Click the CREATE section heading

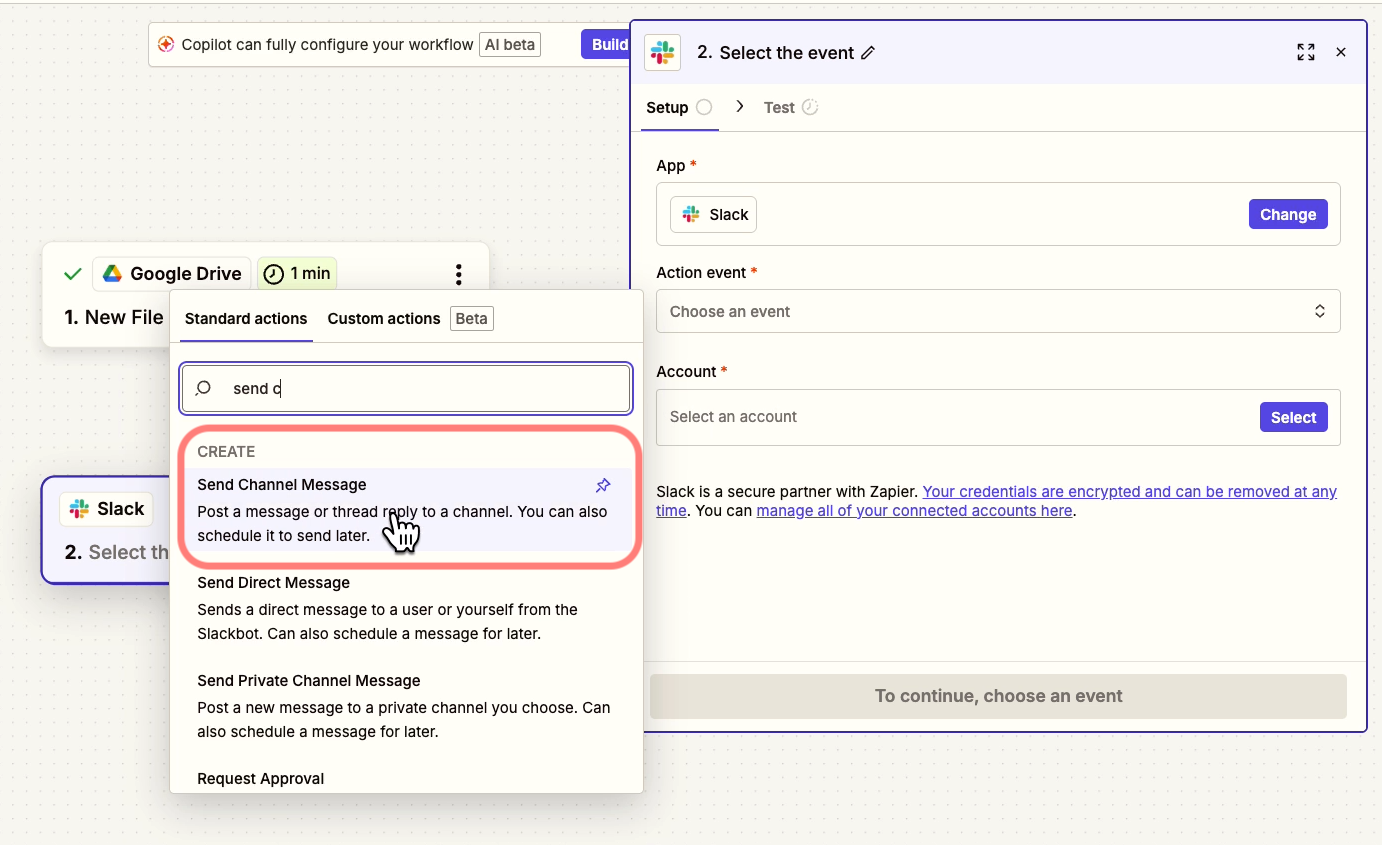pyautogui.click(x=226, y=451)
